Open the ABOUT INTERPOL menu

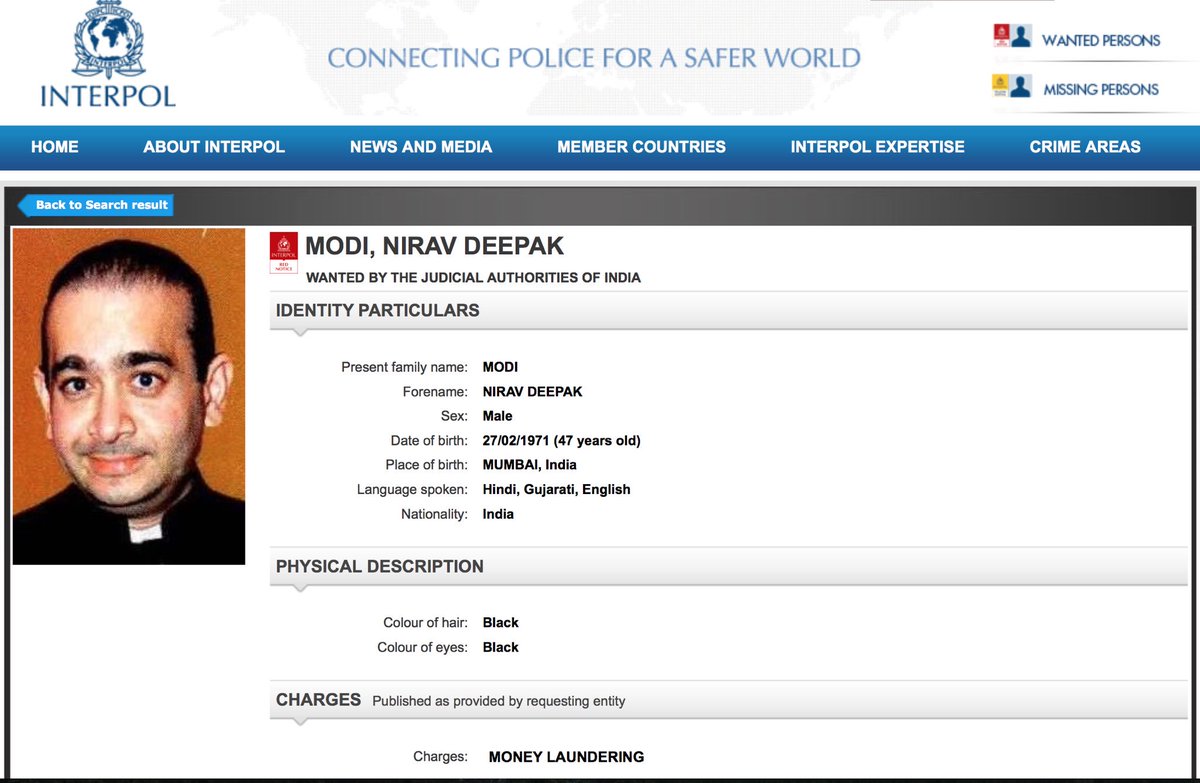point(214,147)
